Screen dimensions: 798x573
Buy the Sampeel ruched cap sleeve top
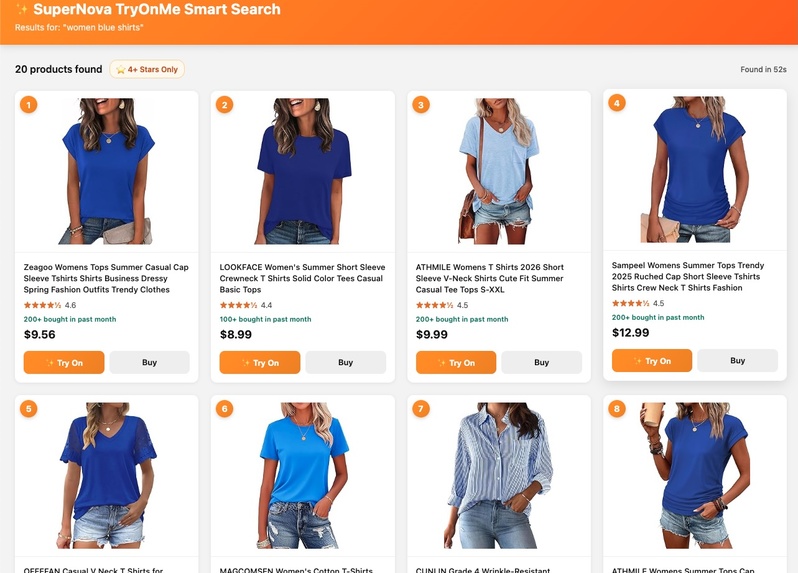[x=737, y=360]
